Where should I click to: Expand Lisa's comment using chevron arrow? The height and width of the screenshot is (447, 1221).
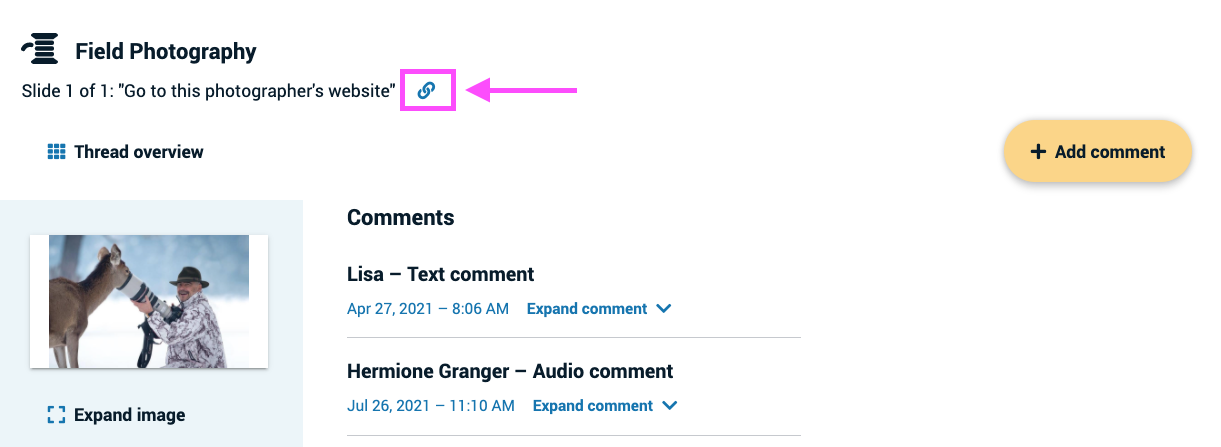pos(664,309)
